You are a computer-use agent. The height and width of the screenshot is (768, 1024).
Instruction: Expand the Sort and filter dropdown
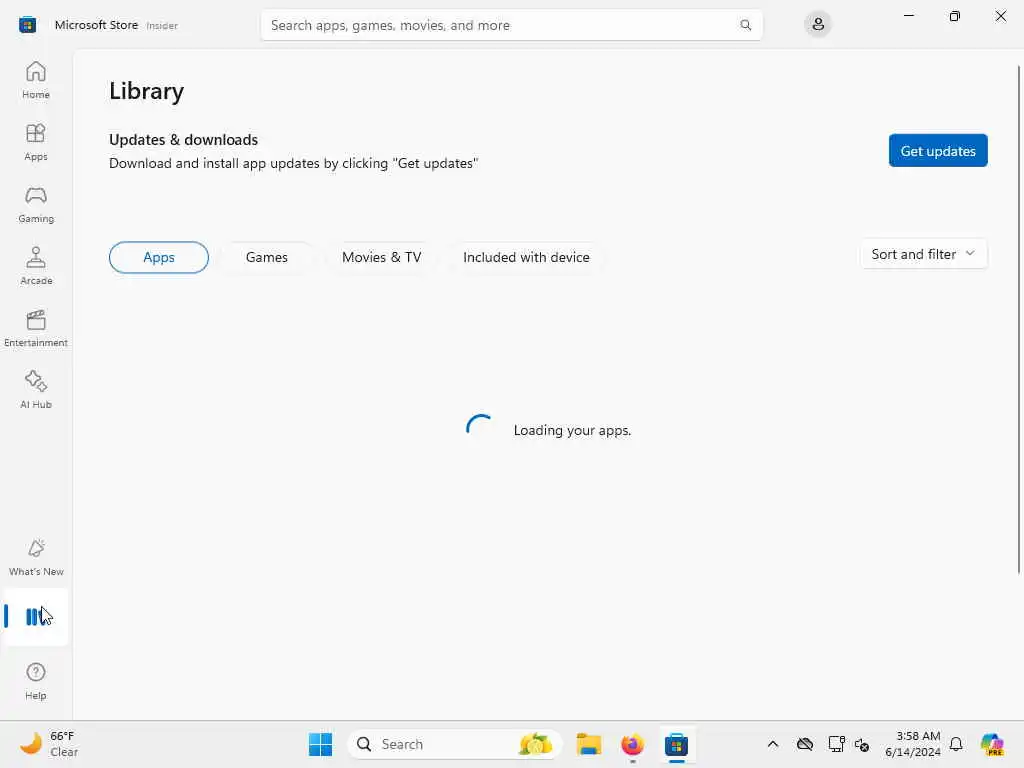coord(923,254)
